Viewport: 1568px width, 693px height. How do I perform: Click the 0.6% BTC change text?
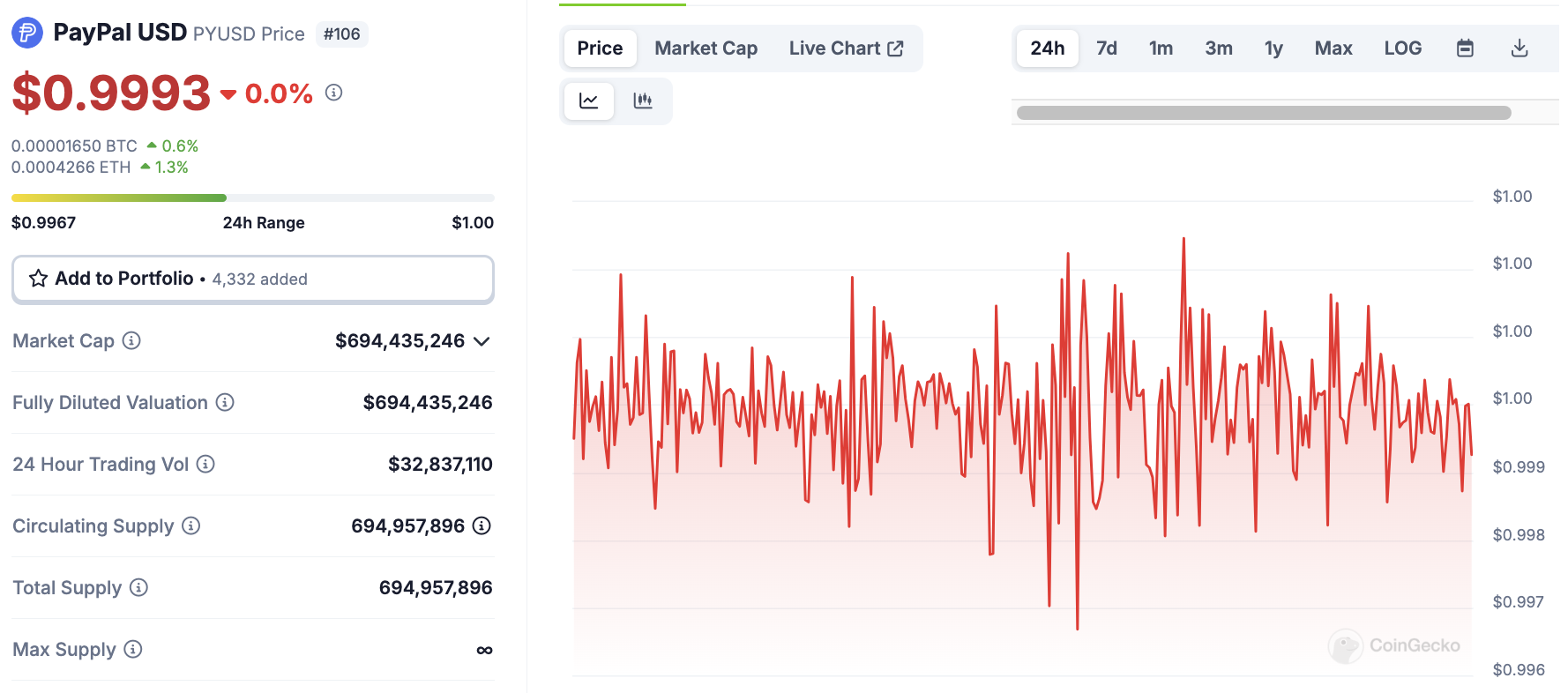pyautogui.click(x=180, y=146)
